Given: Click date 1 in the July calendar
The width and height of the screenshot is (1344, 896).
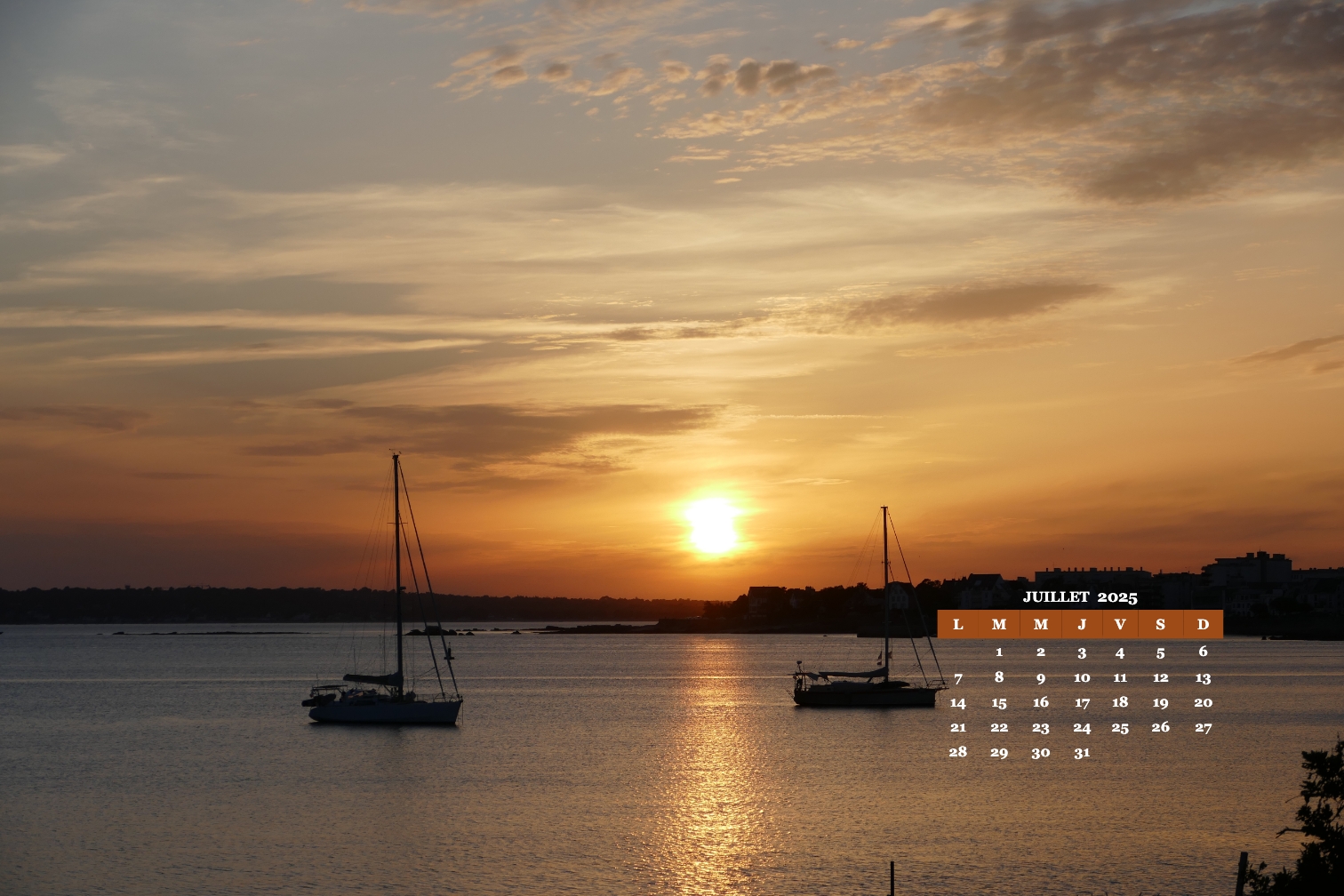Looking at the screenshot, I should pos(999,652).
